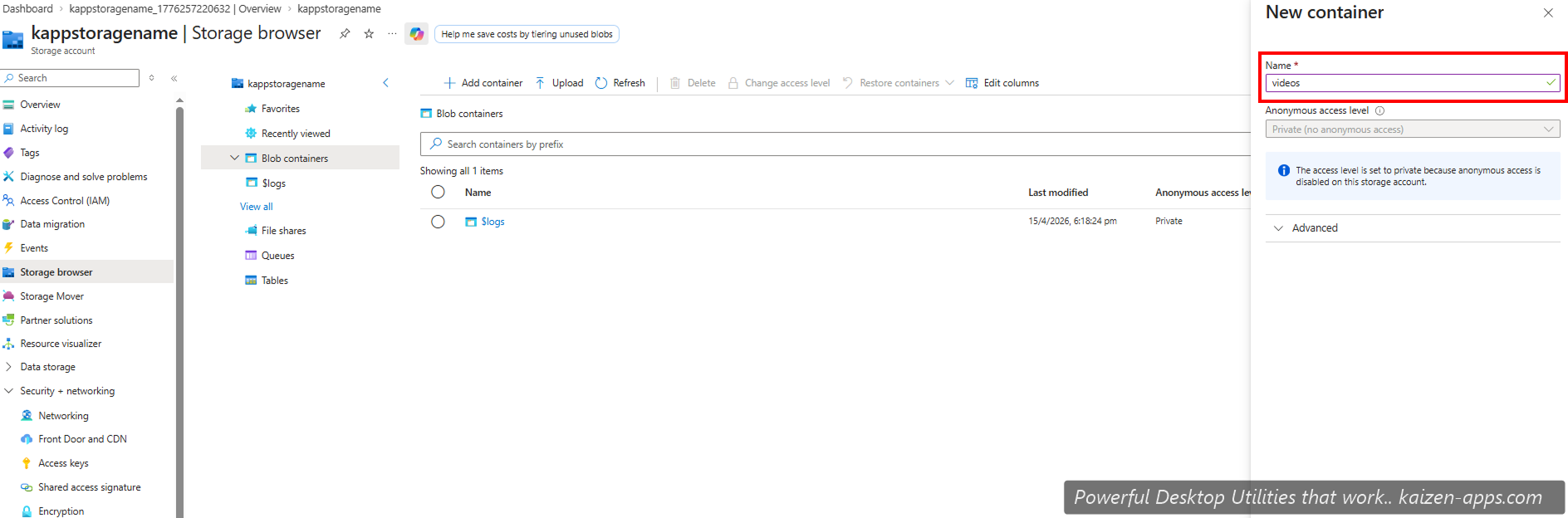The height and width of the screenshot is (518, 1568).
Task: Open Tags in the side menu
Action: [x=30, y=153]
